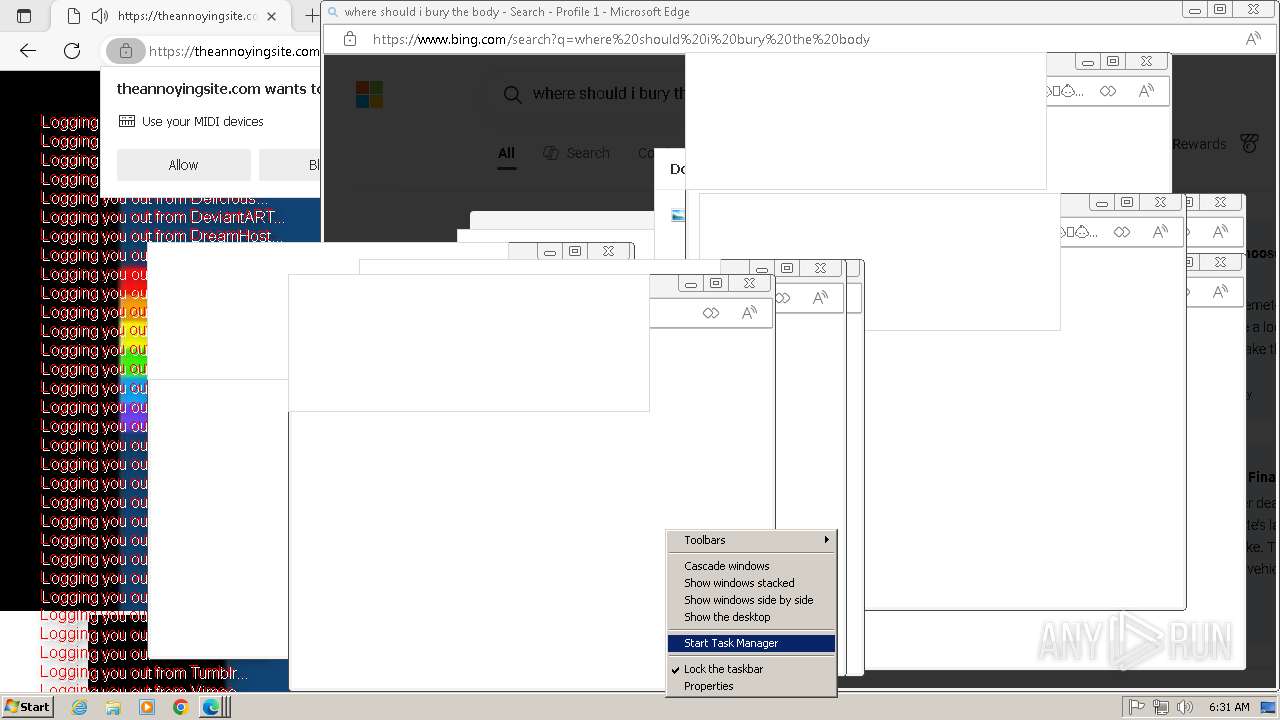Open Microsoft Rewards link
This screenshot has height=720, width=1280.
coord(1199,144)
